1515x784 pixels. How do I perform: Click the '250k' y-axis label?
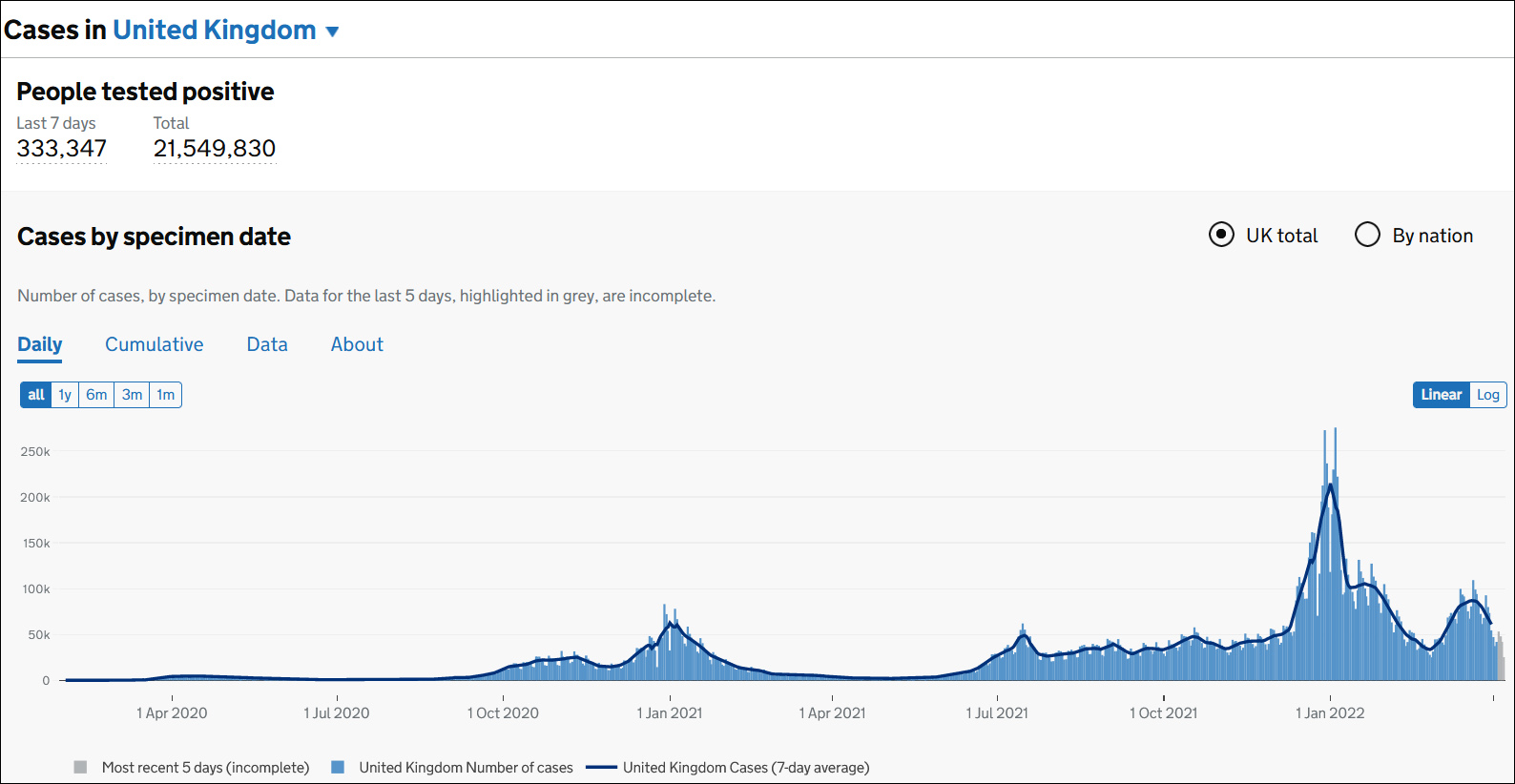[35, 452]
